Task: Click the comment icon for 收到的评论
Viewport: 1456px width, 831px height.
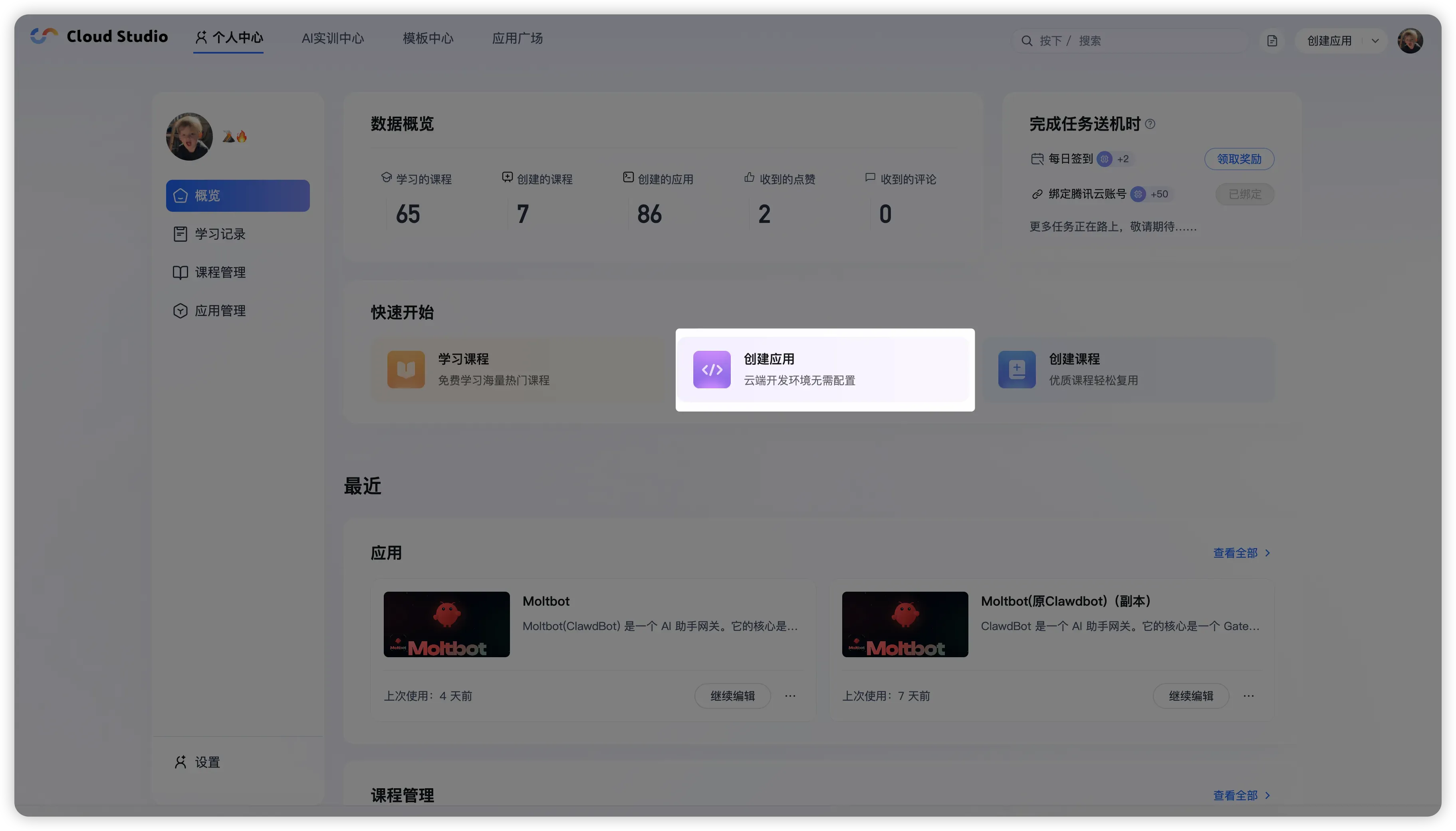Action: (870, 177)
